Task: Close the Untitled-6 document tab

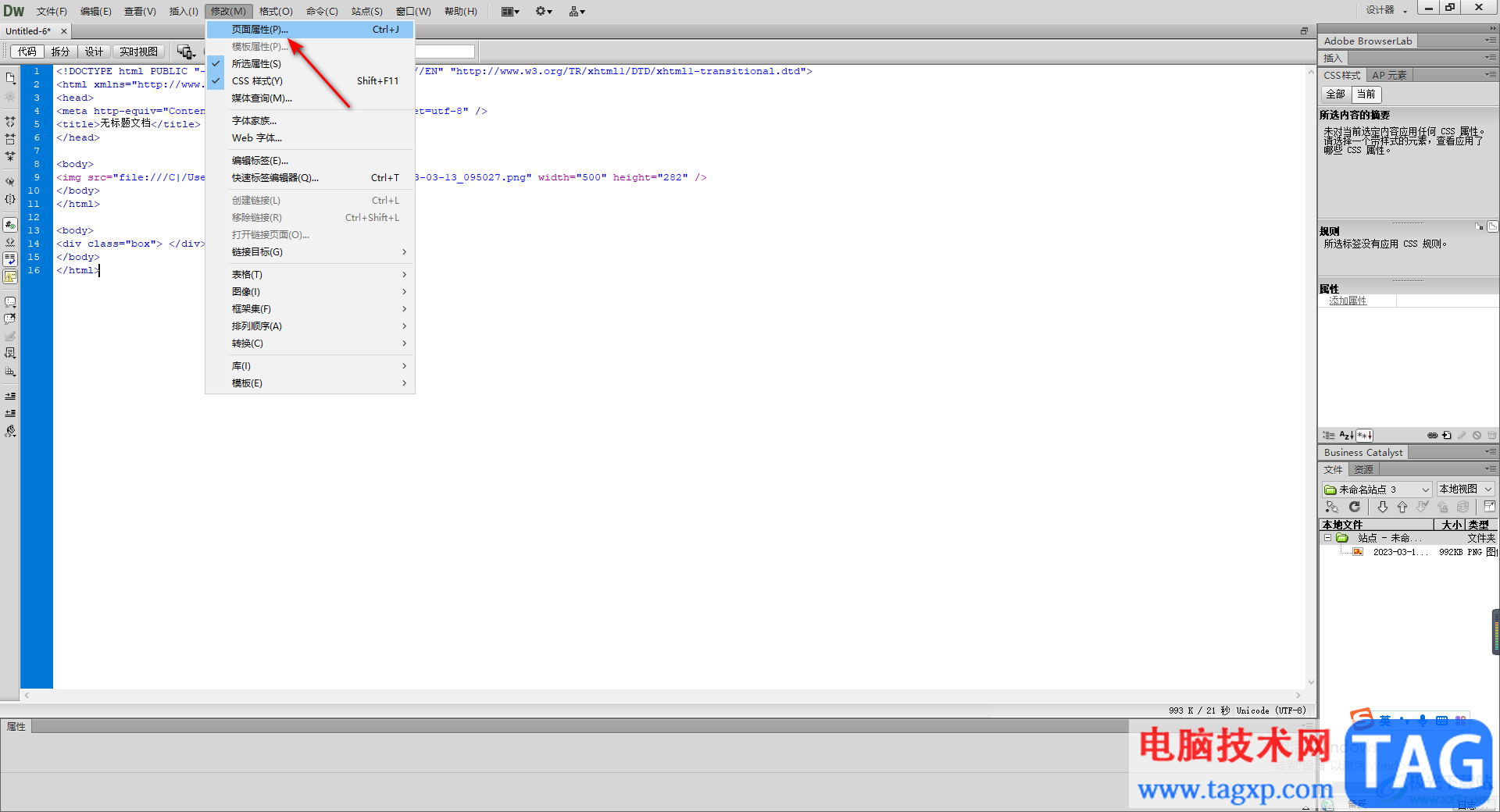Action: [x=64, y=32]
